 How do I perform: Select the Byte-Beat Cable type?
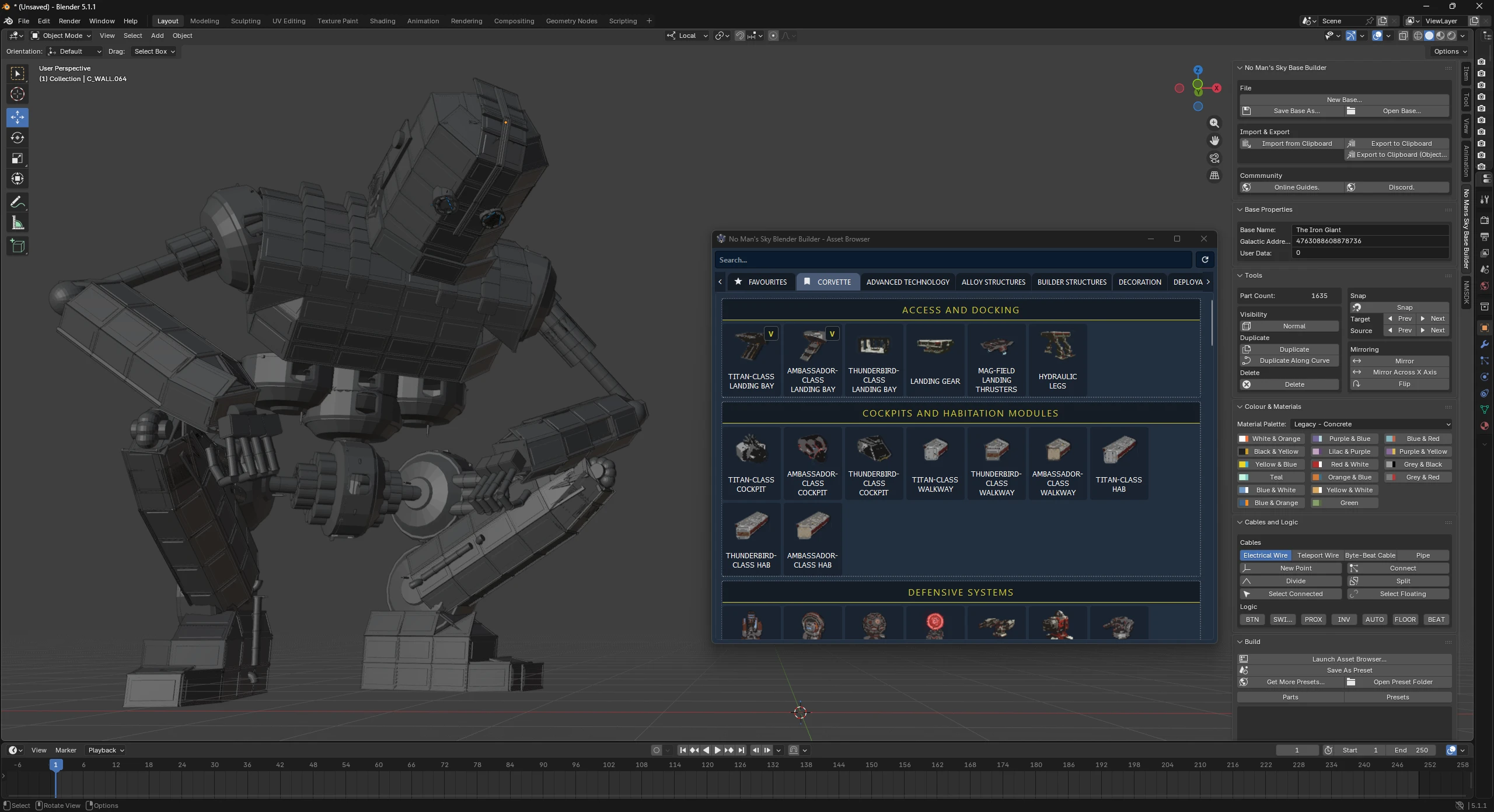click(x=1370, y=555)
